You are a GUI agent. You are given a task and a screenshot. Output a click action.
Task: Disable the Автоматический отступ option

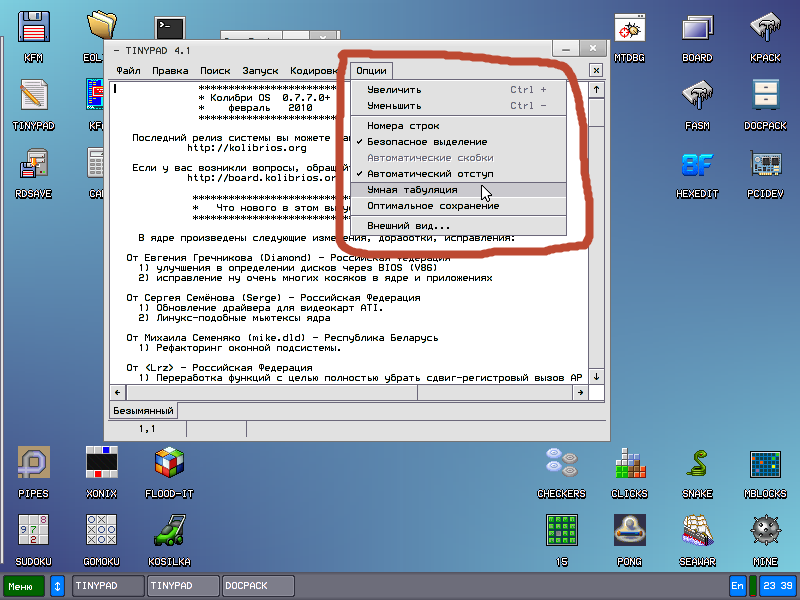[x=430, y=173]
